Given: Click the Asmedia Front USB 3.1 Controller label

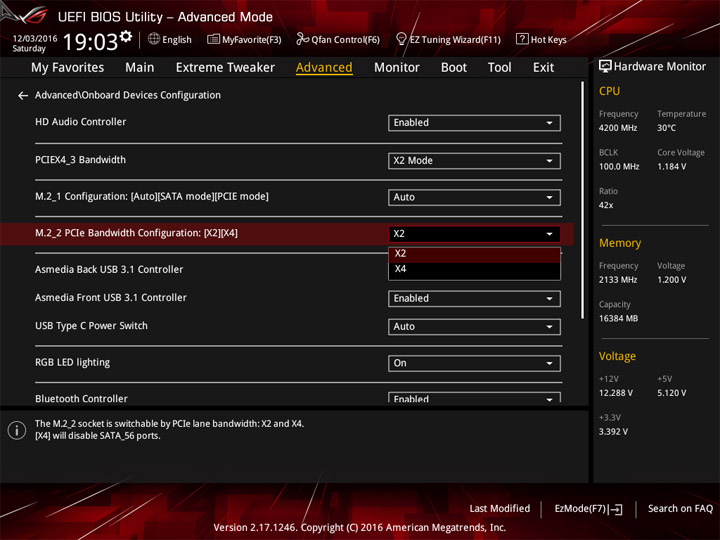Looking at the screenshot, I should [x=111, y=298].
